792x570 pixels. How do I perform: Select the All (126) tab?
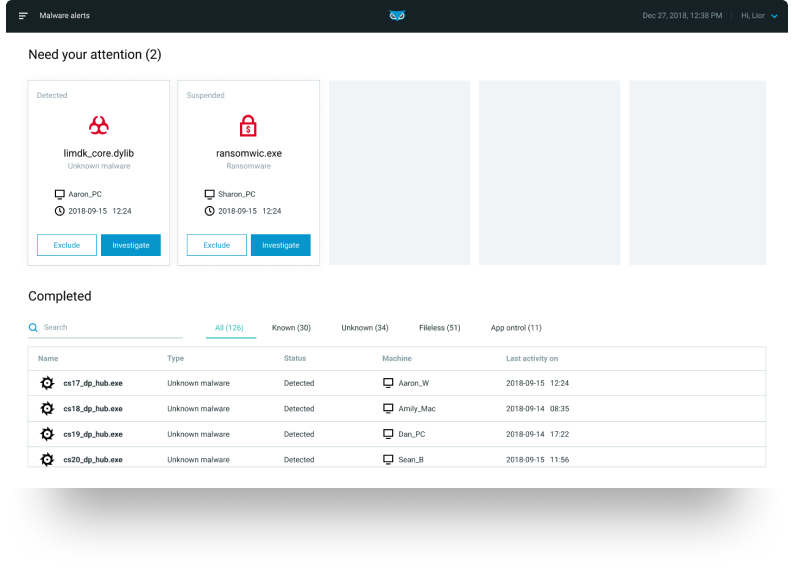229,328
